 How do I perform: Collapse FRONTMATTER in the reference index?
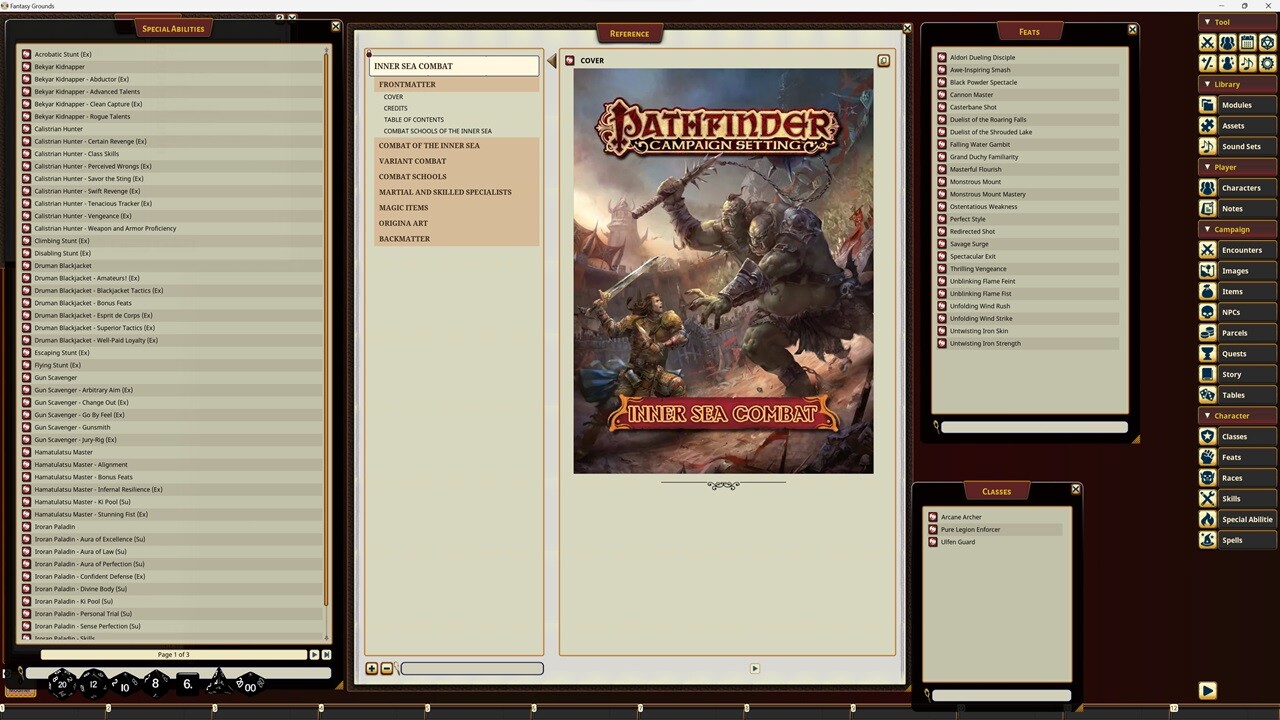407,84
